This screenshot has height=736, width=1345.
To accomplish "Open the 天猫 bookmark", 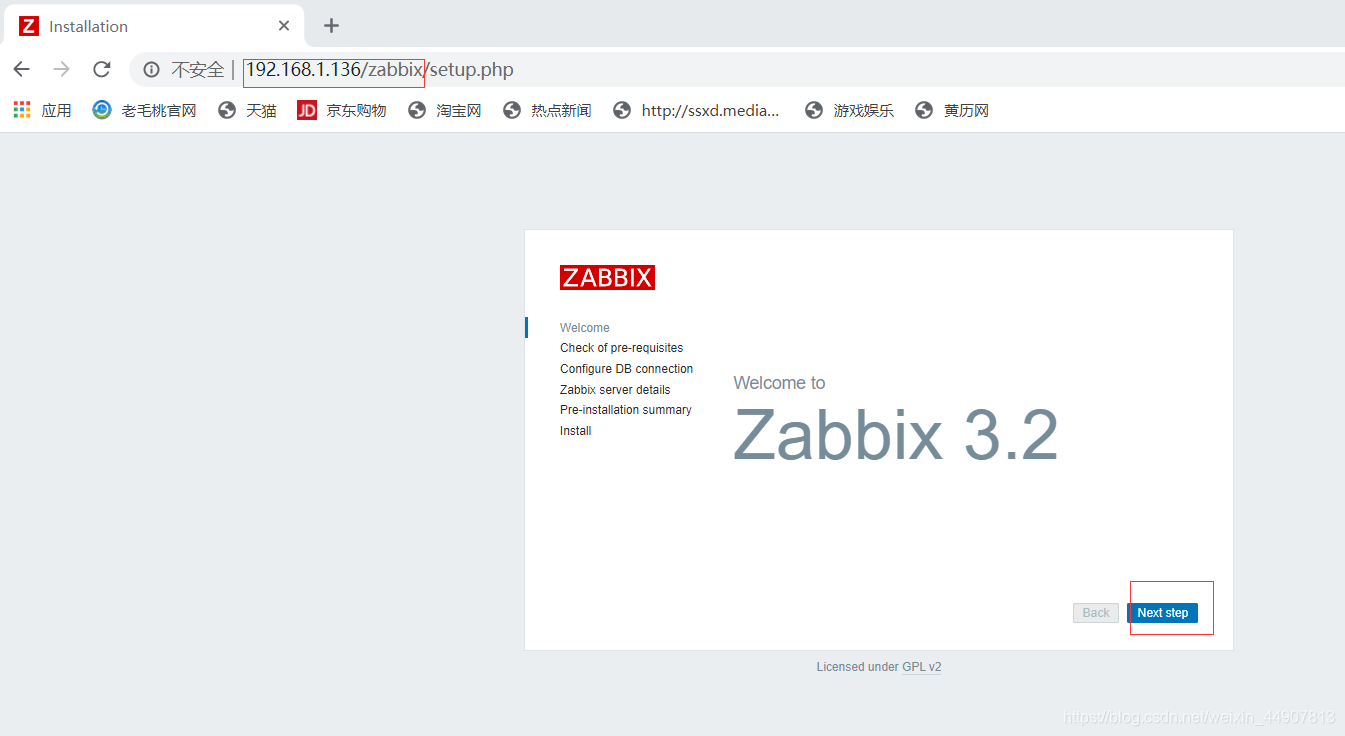I will point(248,110).
